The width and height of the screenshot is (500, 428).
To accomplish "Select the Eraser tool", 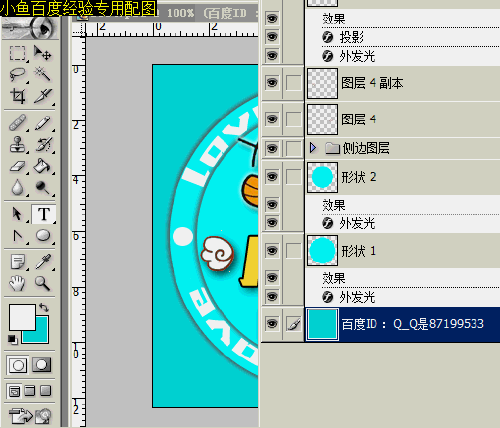I will (17, 166).
